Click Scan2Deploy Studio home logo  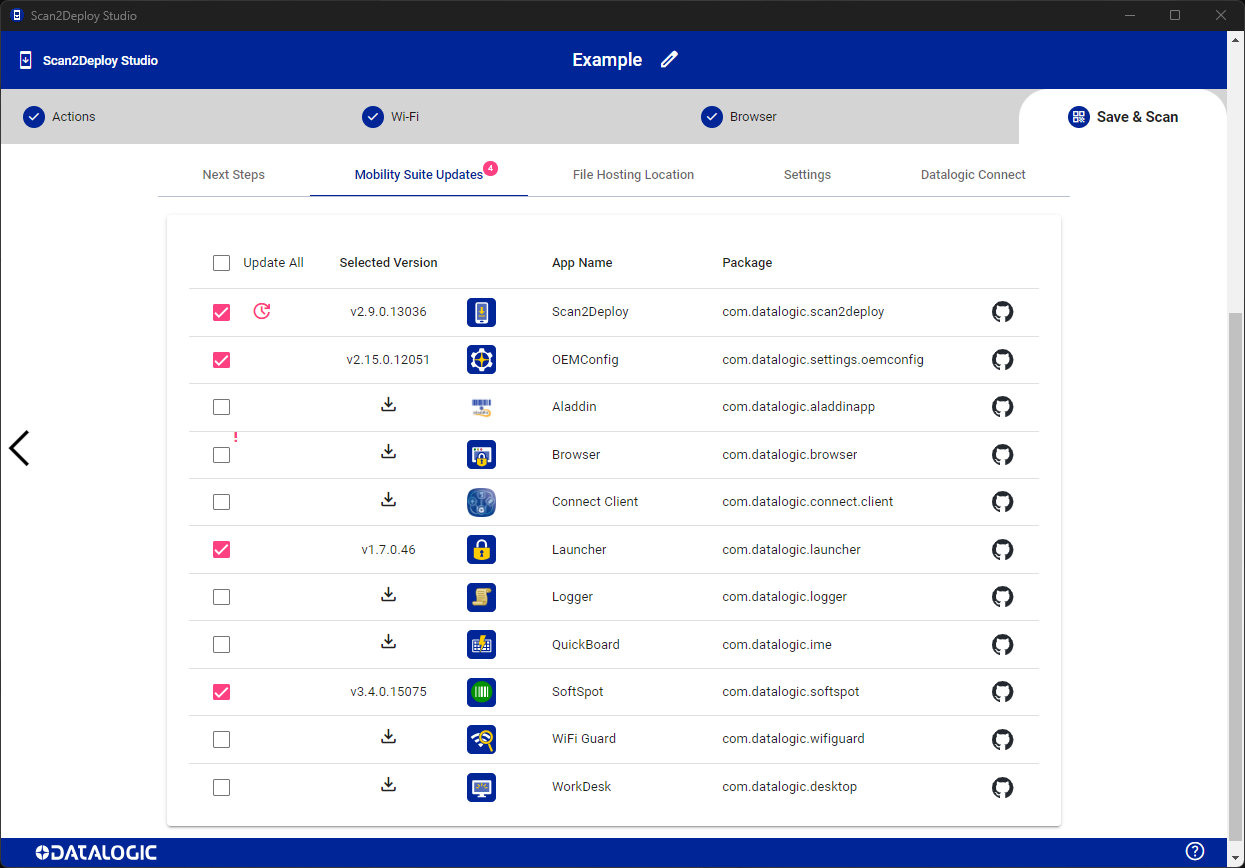tap(89, 60)
